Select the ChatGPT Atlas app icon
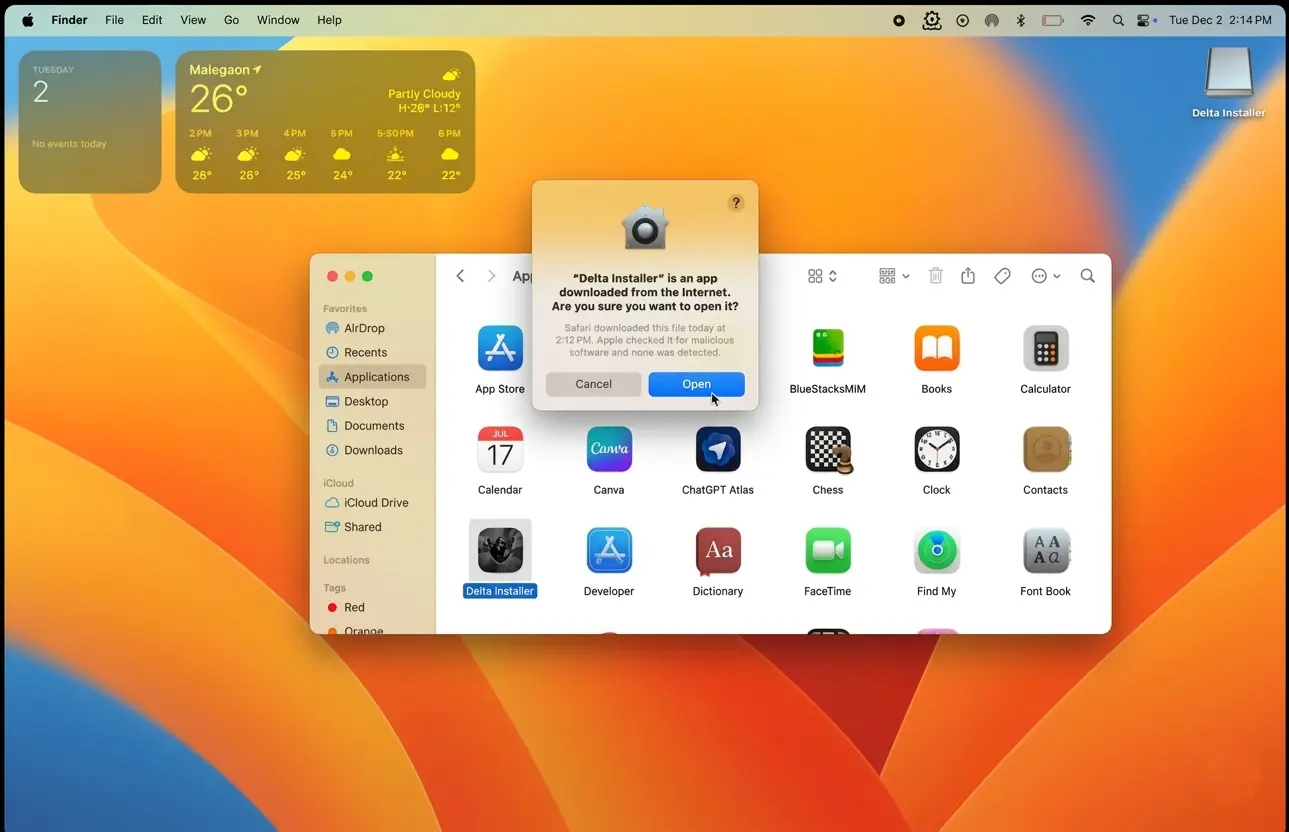The width and height of the screenshot is (1289, 832). point(718,450)
